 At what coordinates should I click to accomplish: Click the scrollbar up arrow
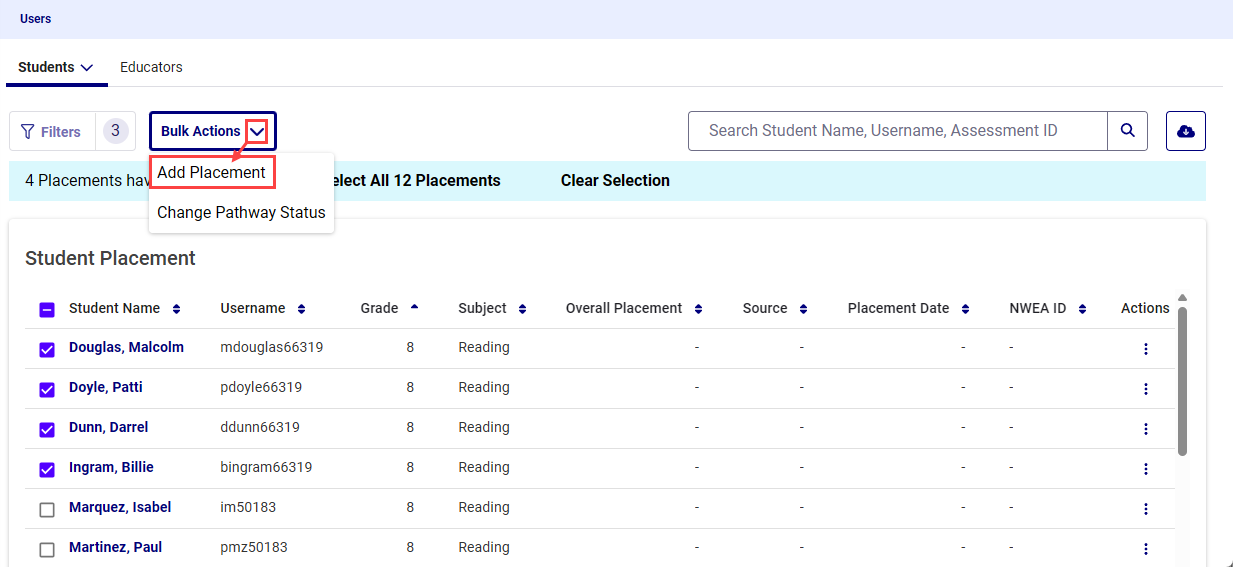pos(1182,298)
